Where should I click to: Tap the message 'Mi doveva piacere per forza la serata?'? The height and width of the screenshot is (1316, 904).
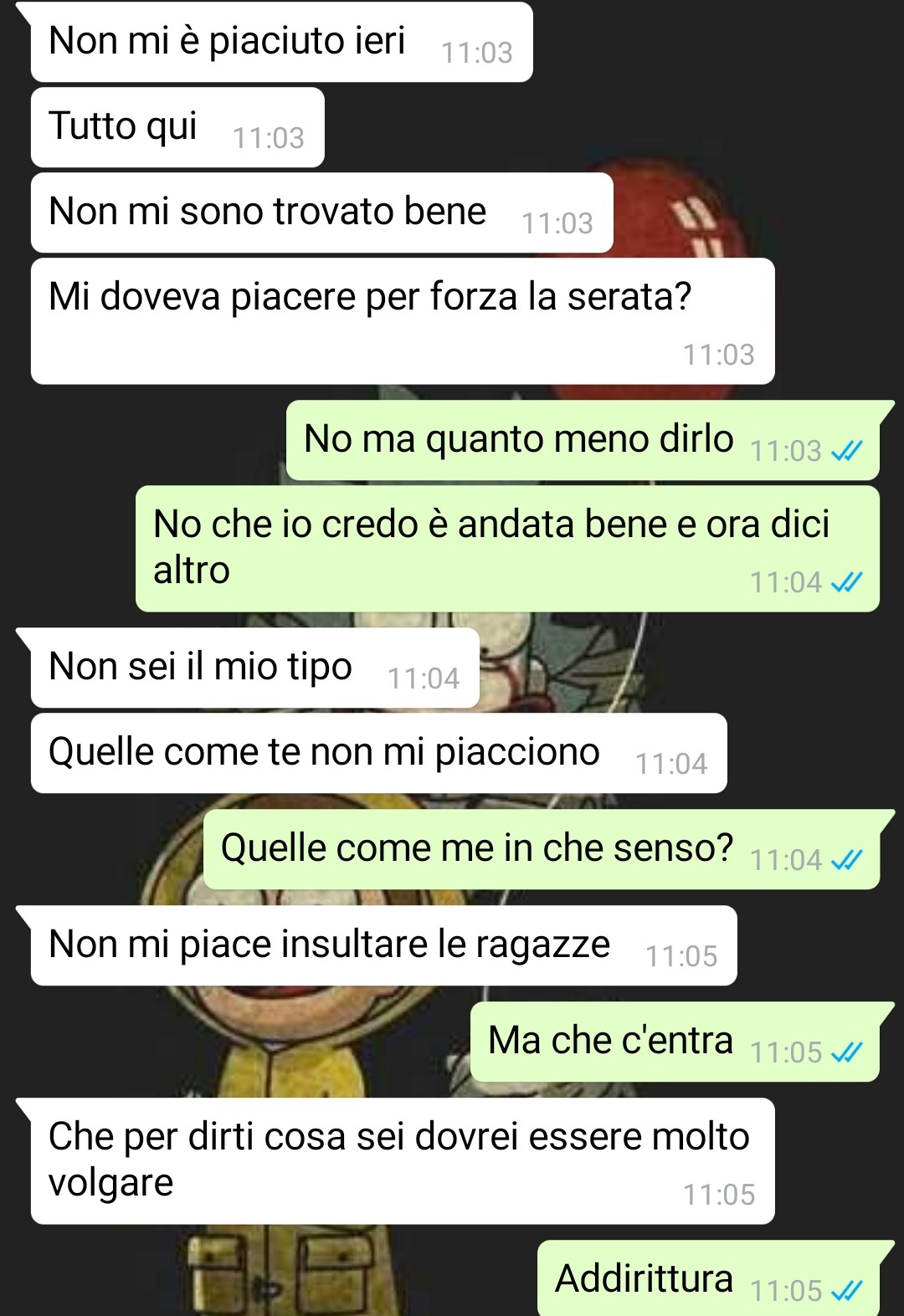[403, 321]
